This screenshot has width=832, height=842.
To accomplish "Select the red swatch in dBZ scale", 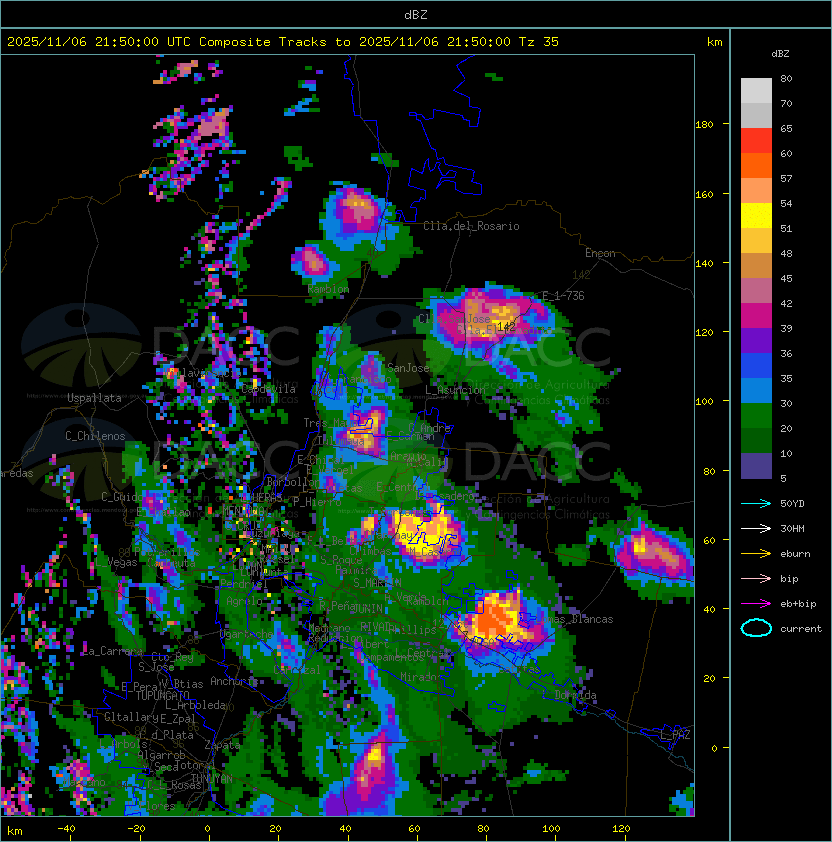I will point(756,141).
